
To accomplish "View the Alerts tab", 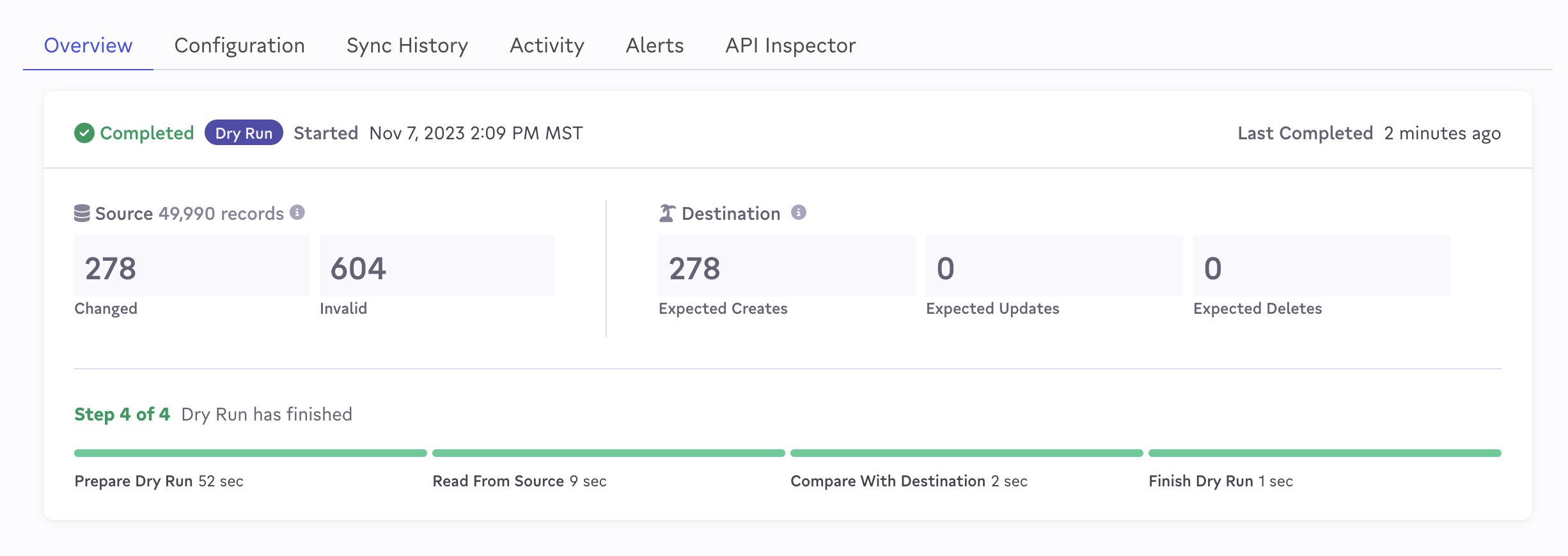I will point(655,45).
